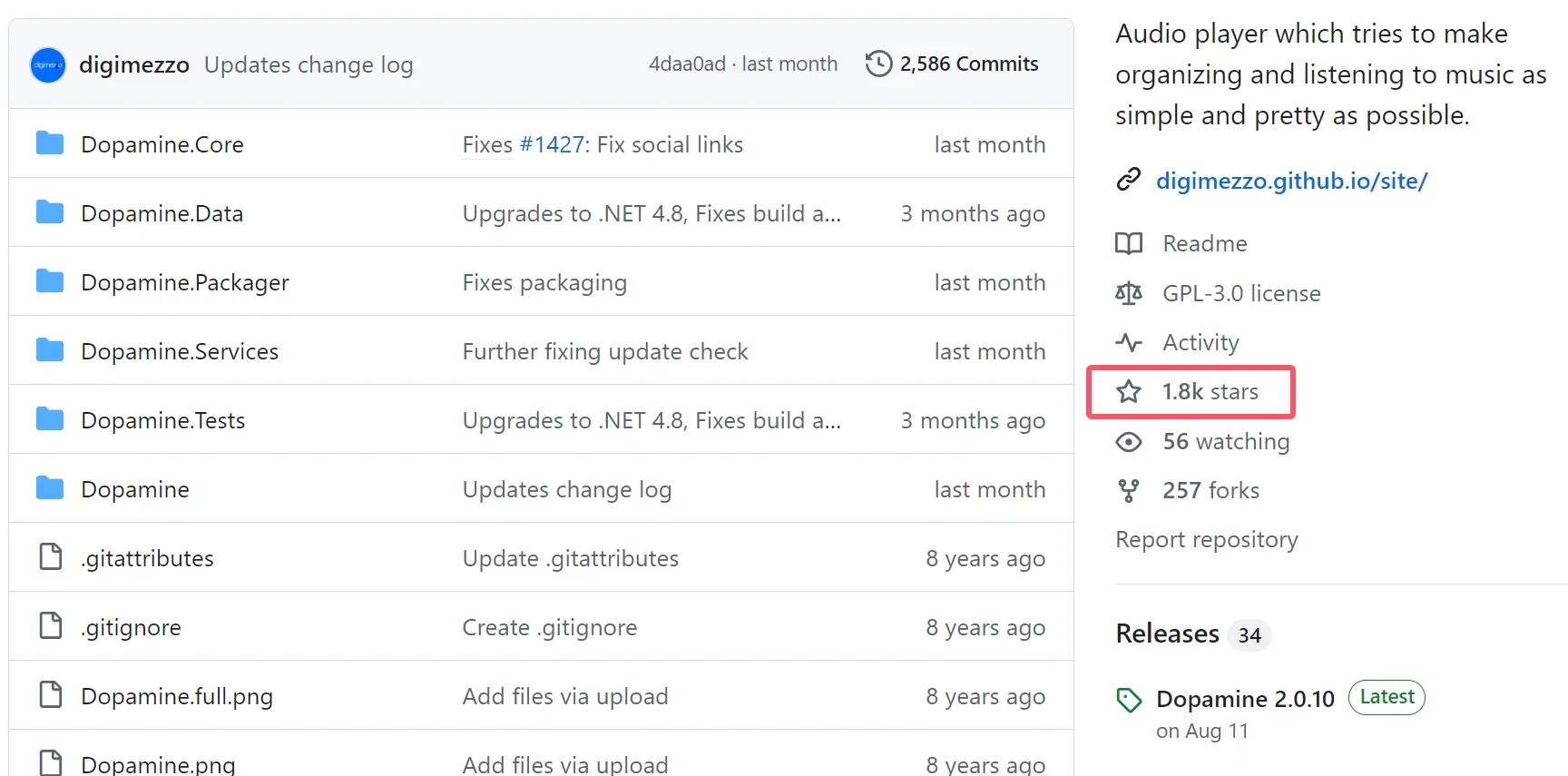1568x776 pixels.
Task: Open the Dopamine.Packager folder
Action: pos(185,283)
